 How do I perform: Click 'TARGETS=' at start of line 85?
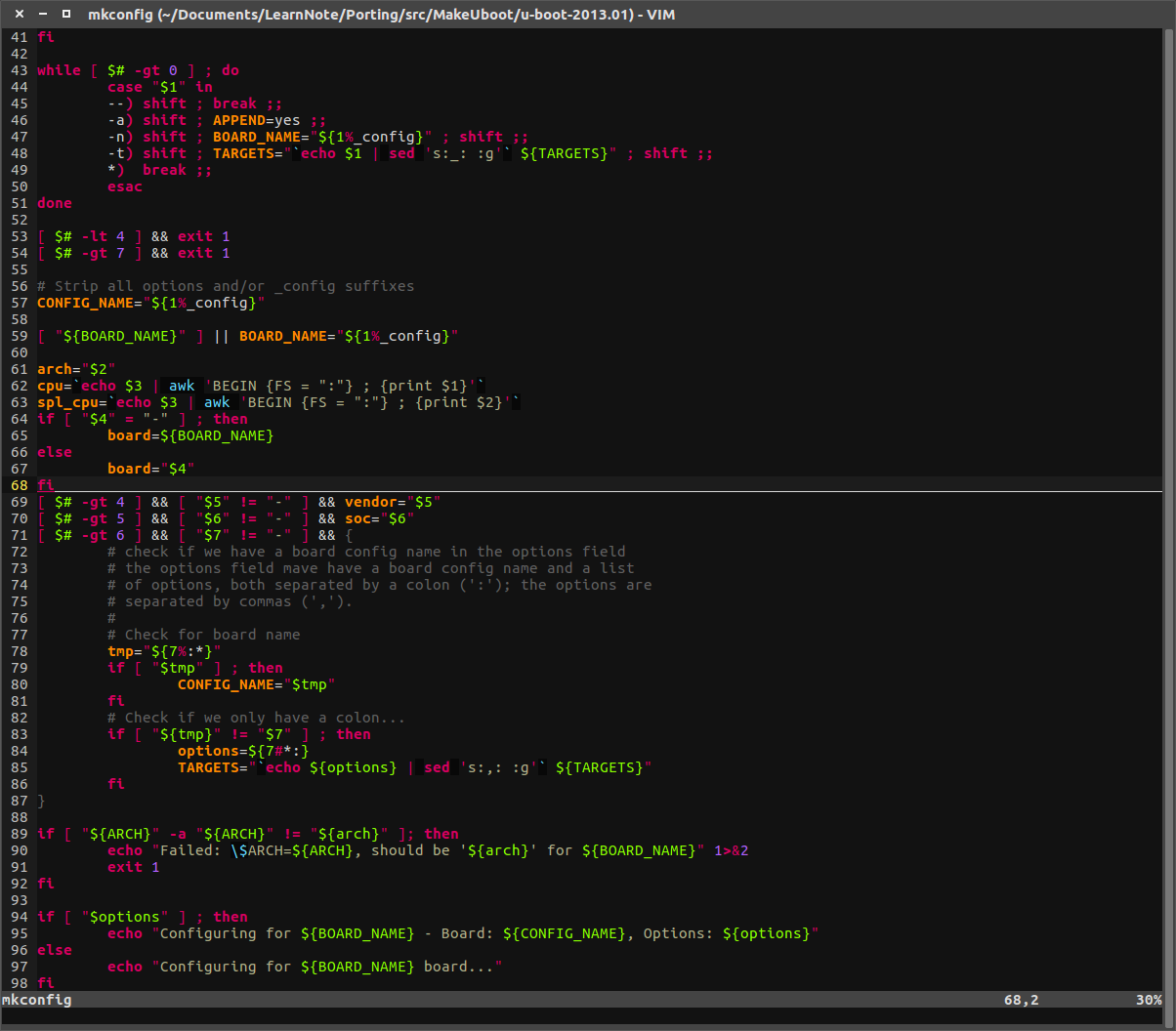click(x=213, y=767)
